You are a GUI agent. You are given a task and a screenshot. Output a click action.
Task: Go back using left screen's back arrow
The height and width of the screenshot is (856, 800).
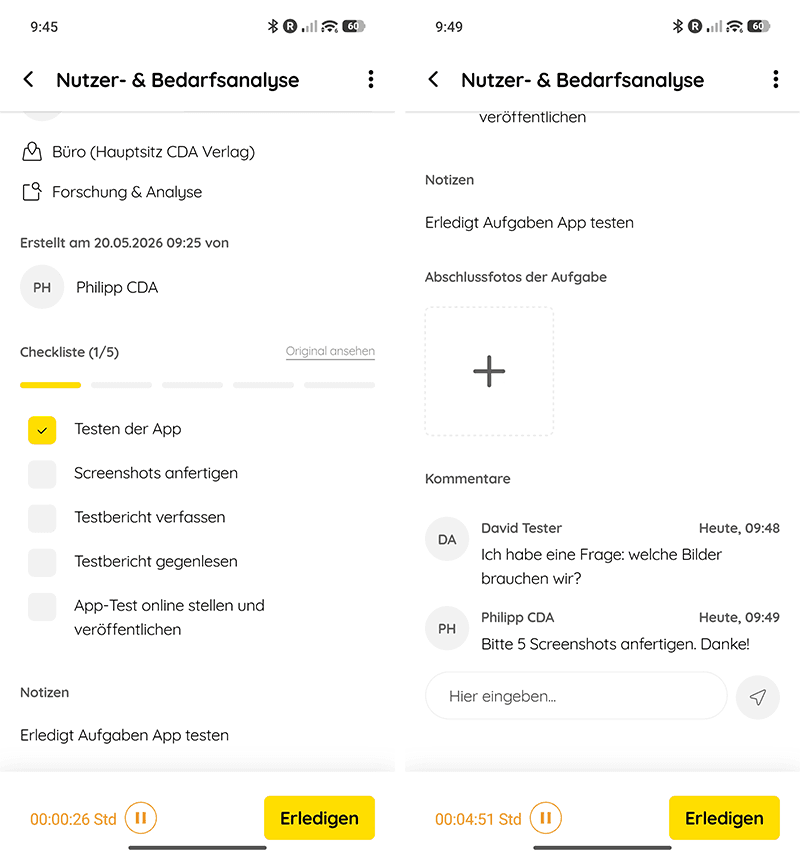click(x=28, y=80)
